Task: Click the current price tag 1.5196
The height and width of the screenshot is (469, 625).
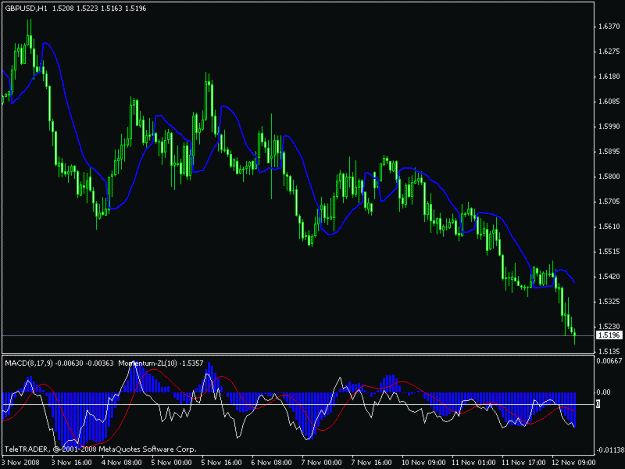Action: [609, 336]
